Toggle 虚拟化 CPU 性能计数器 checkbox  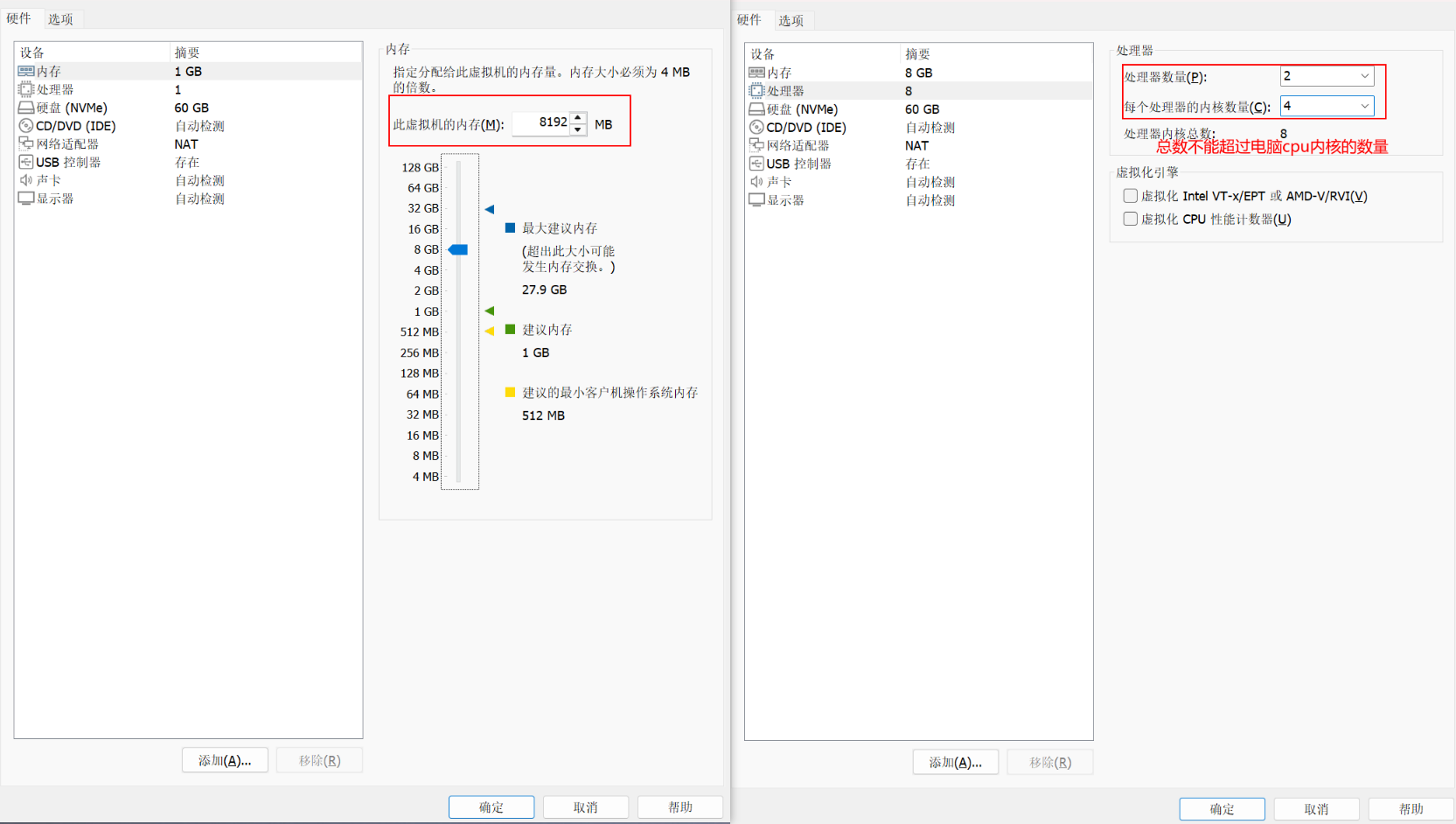tap(1131, 219)
